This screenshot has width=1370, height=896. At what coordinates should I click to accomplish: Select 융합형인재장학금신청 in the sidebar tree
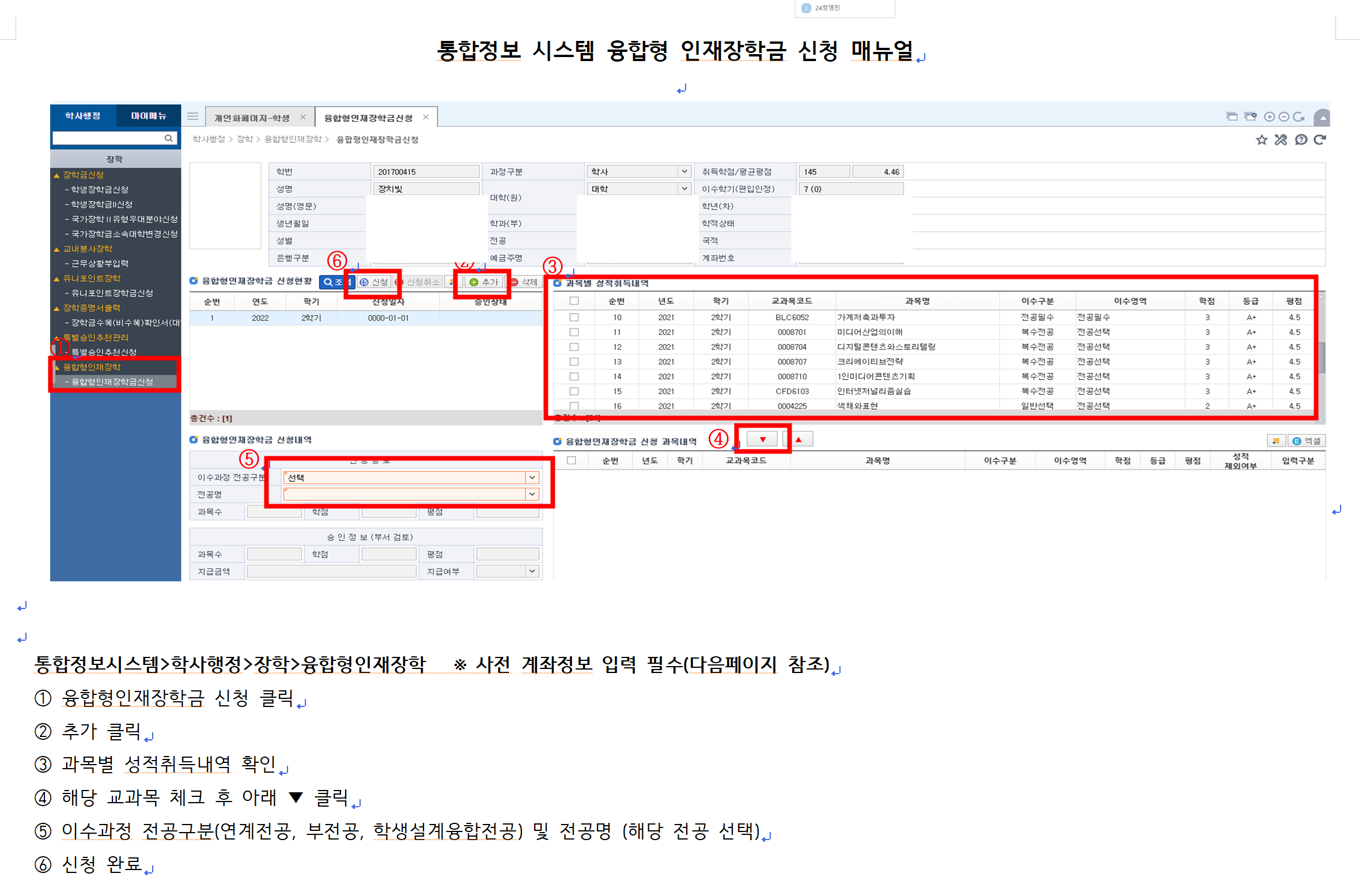pos(112,381)
